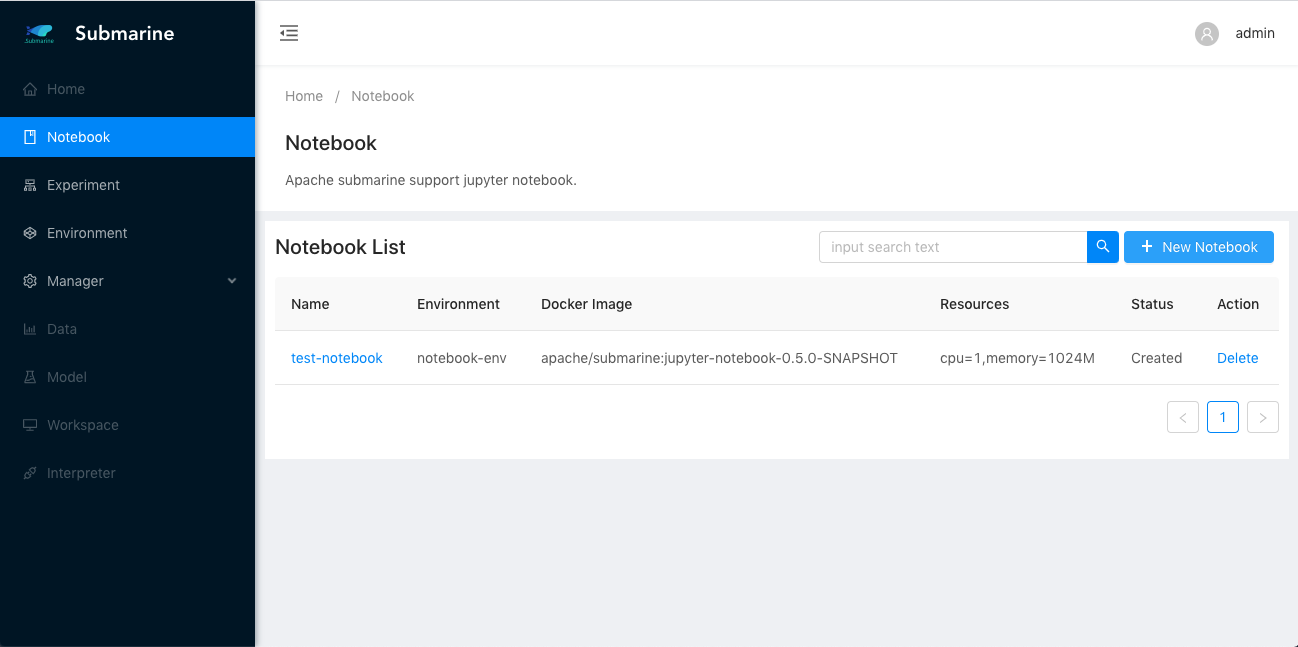Expand the Manager submenu arrow
The height and width of the screenshot is (647, 1298).
click(232, 281)
